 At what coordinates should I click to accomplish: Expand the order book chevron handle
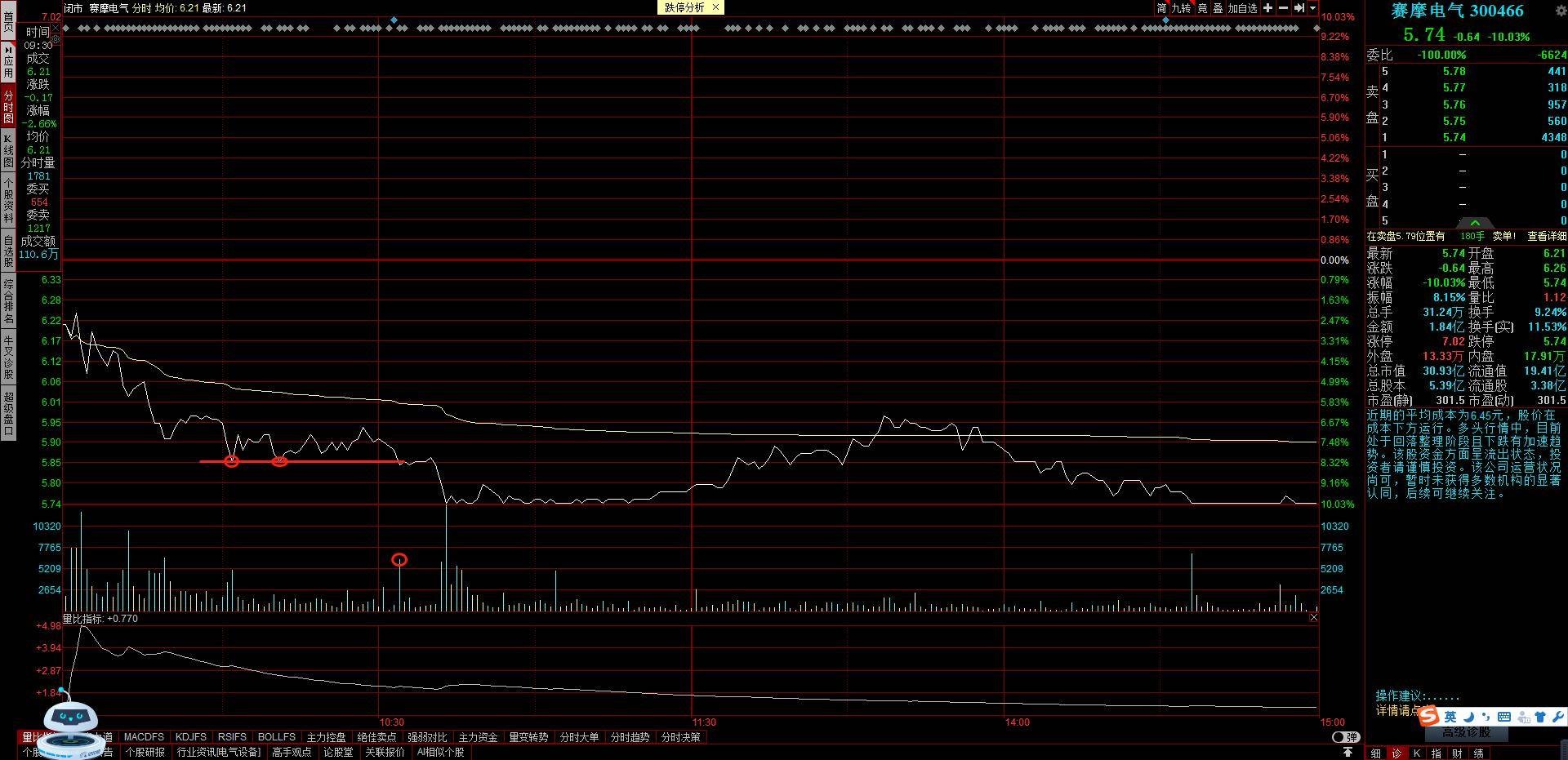pos(1475,224)
